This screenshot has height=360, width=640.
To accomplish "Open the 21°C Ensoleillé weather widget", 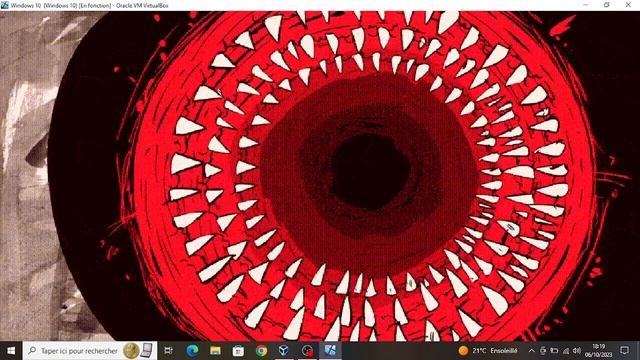I will 488,351.
